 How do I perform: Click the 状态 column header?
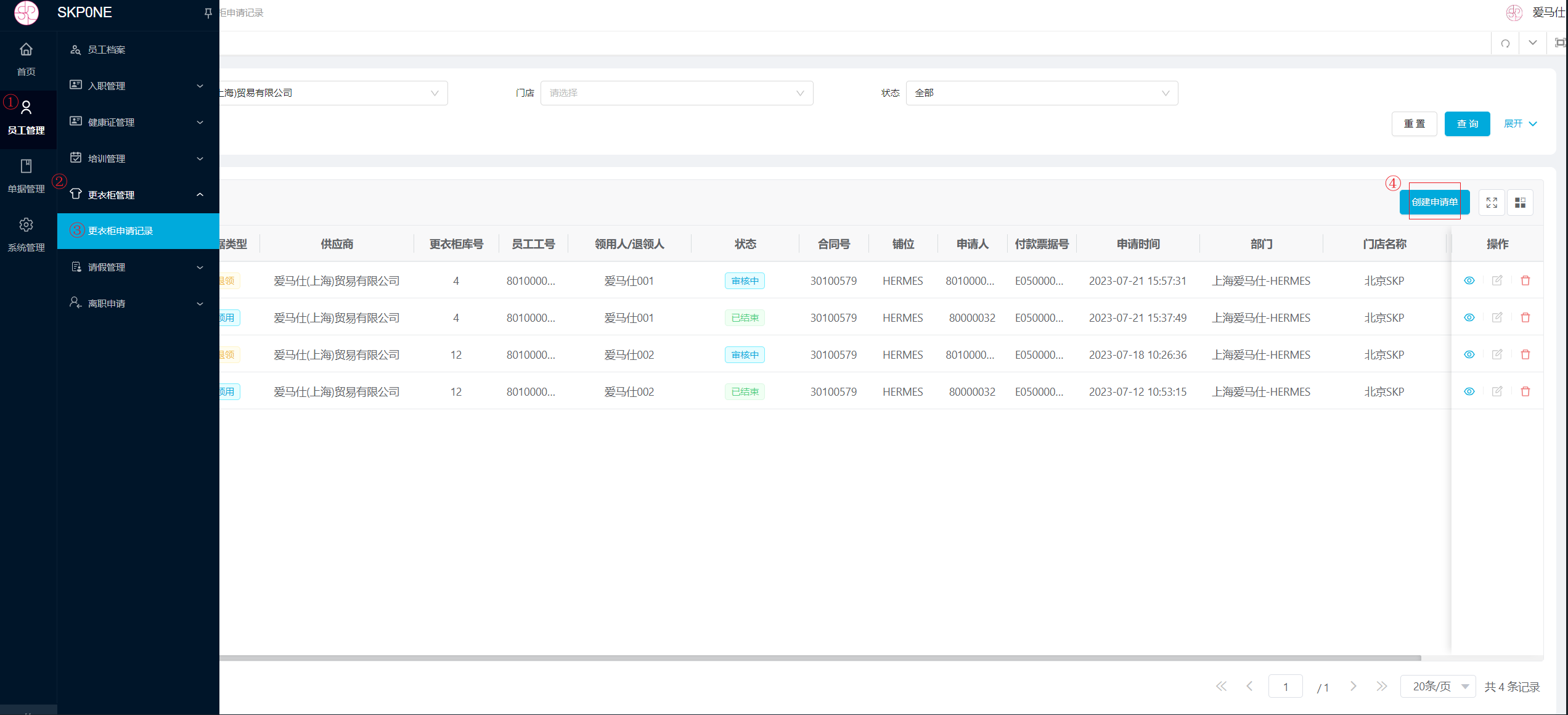click(x=745, y=244)
